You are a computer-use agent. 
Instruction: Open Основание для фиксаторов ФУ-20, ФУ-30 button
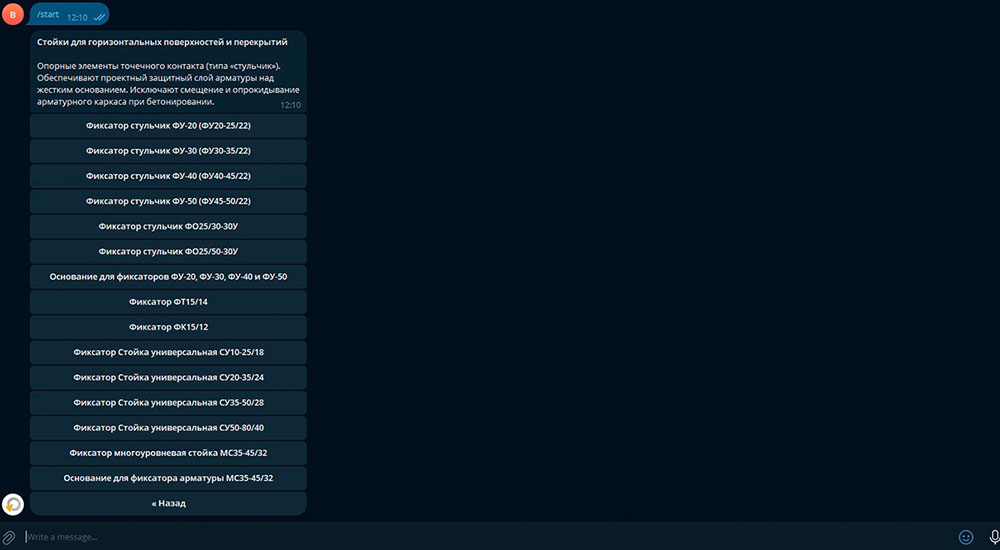click(x=168, y=277)
